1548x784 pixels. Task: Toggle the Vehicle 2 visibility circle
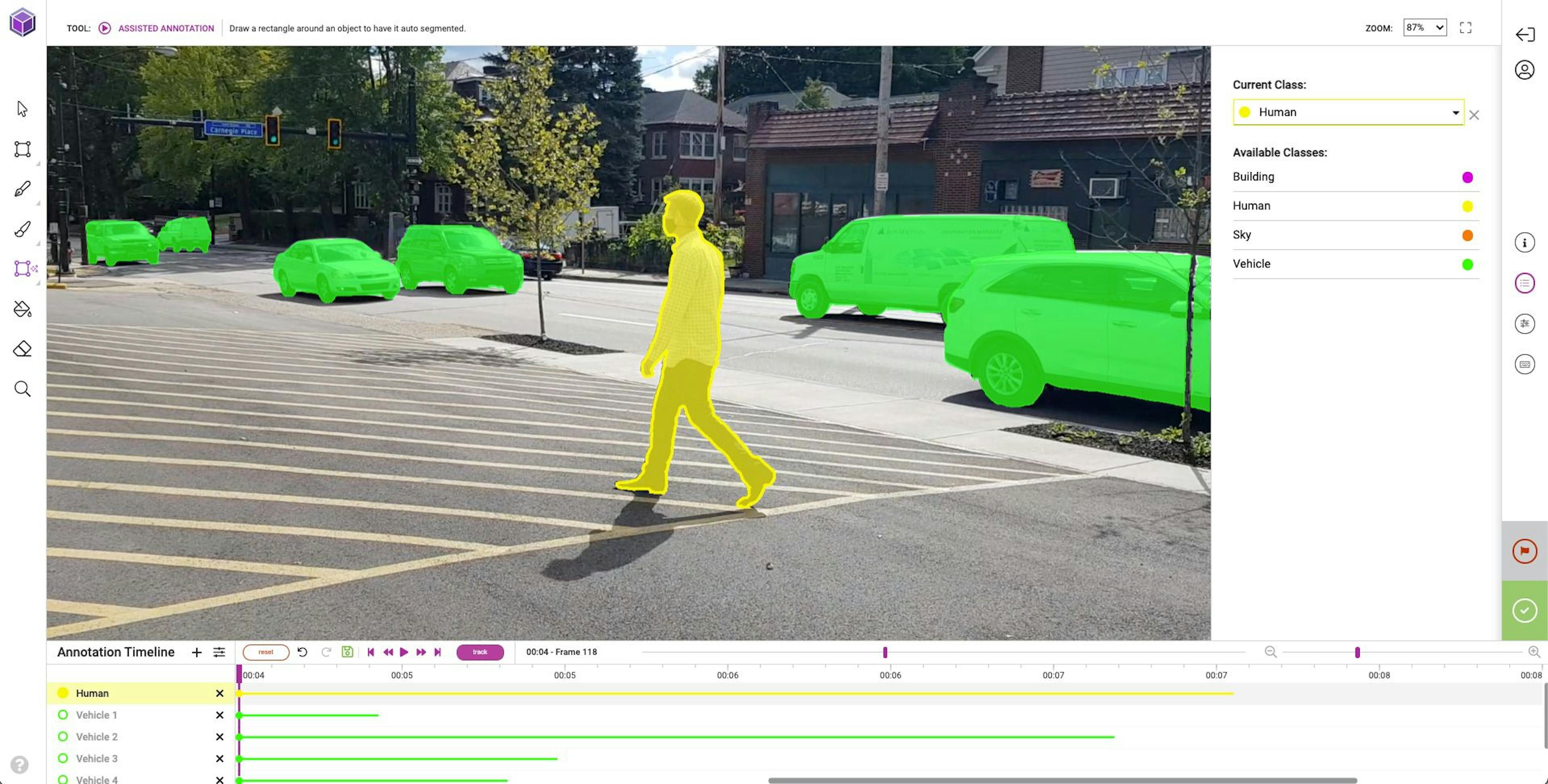[x=62, y=736]
